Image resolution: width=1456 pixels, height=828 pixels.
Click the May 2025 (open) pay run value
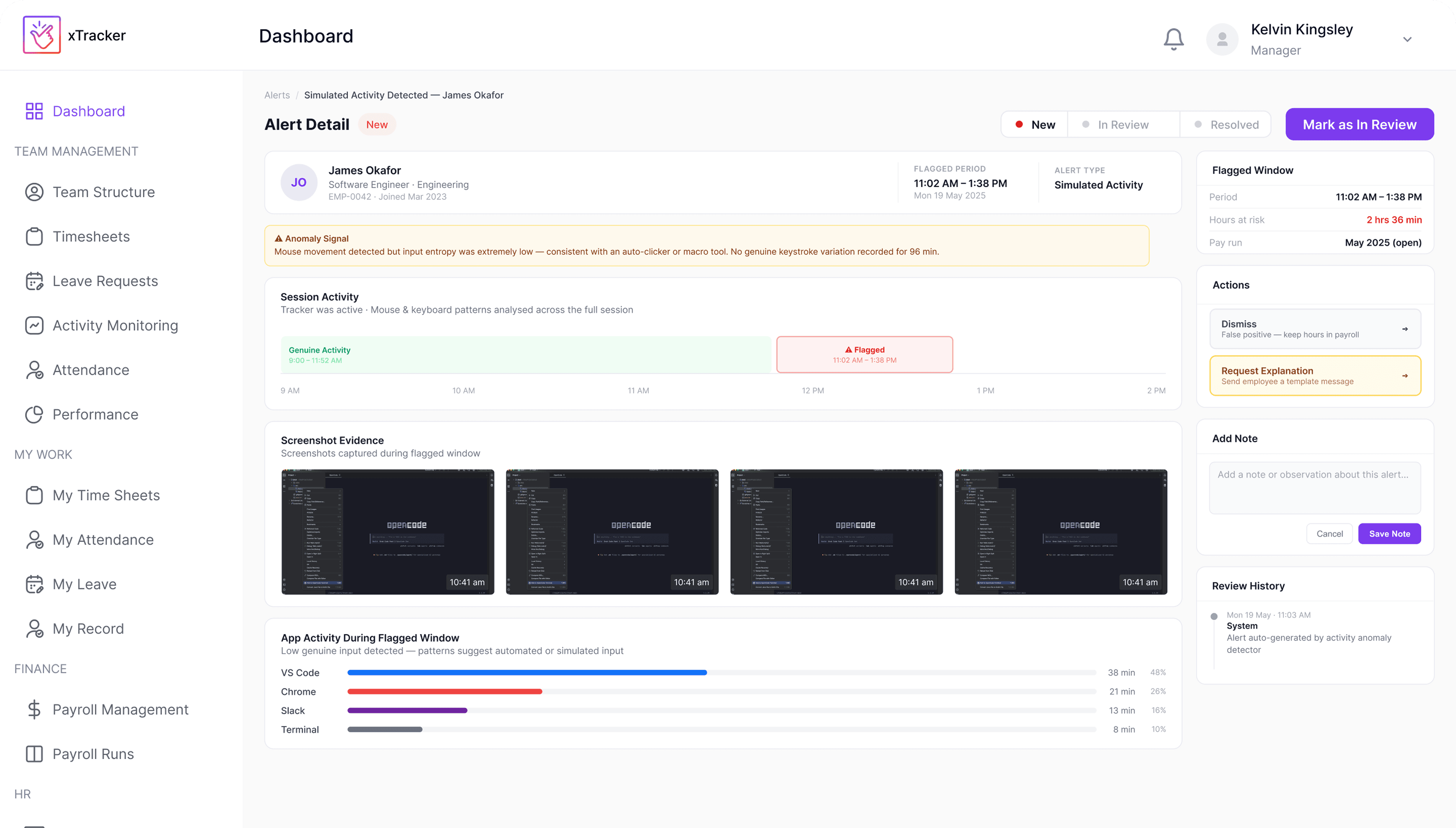click(1383, 243)
